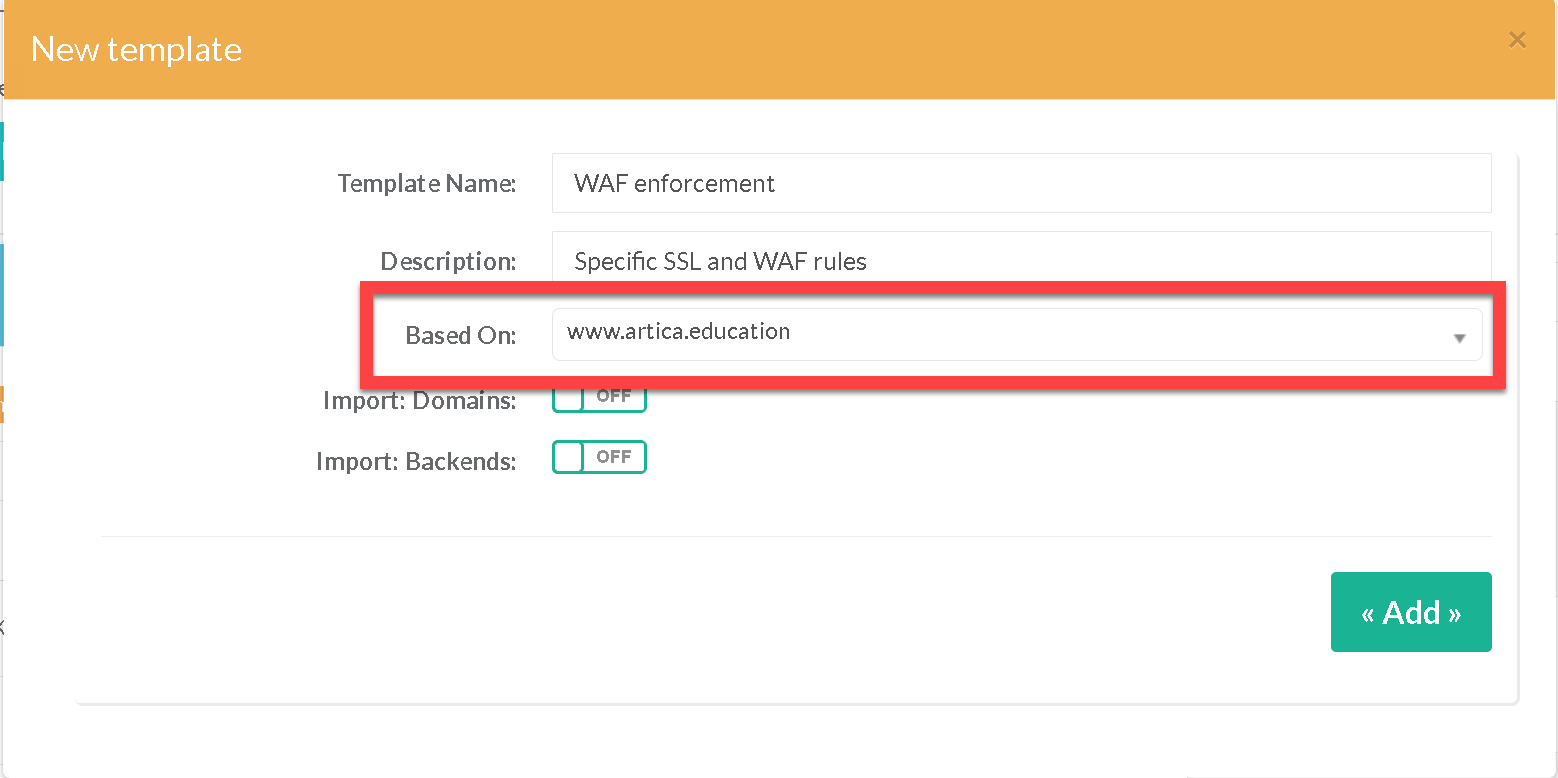Click the Based On label
The image size is (1558, 778).
460,336
